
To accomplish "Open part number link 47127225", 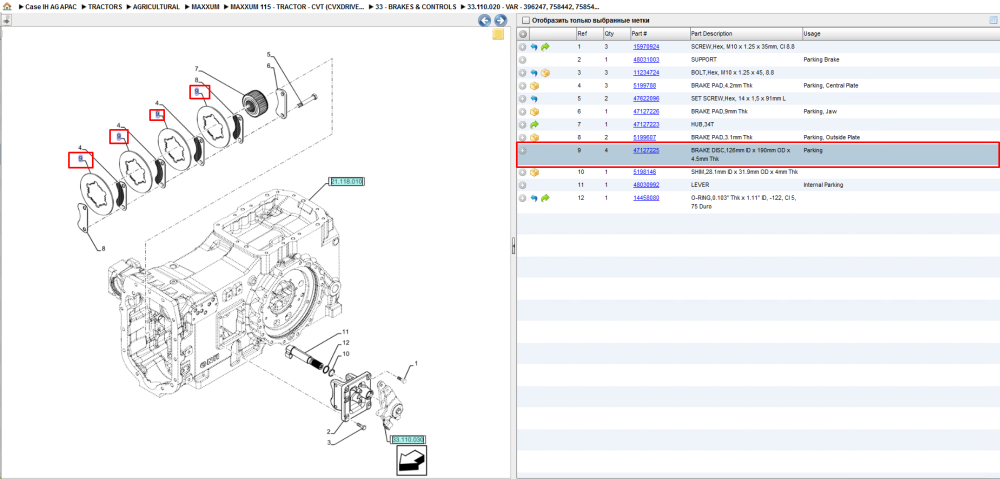I will (646, 151).
